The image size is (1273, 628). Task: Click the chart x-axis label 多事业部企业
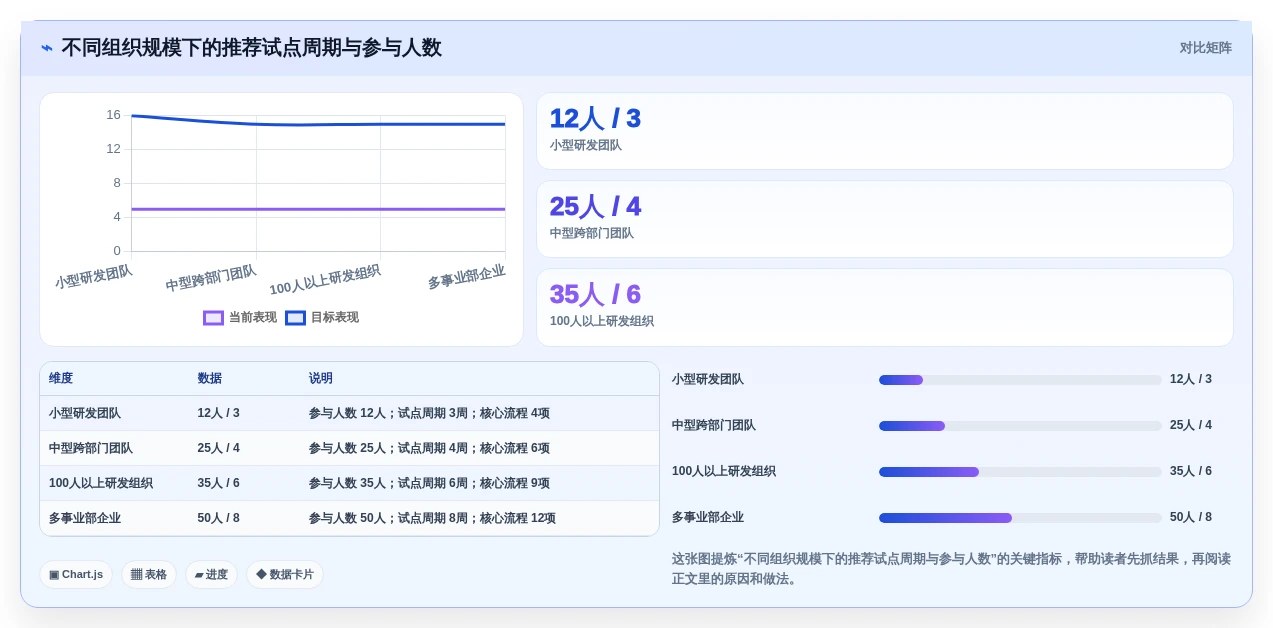466,277
